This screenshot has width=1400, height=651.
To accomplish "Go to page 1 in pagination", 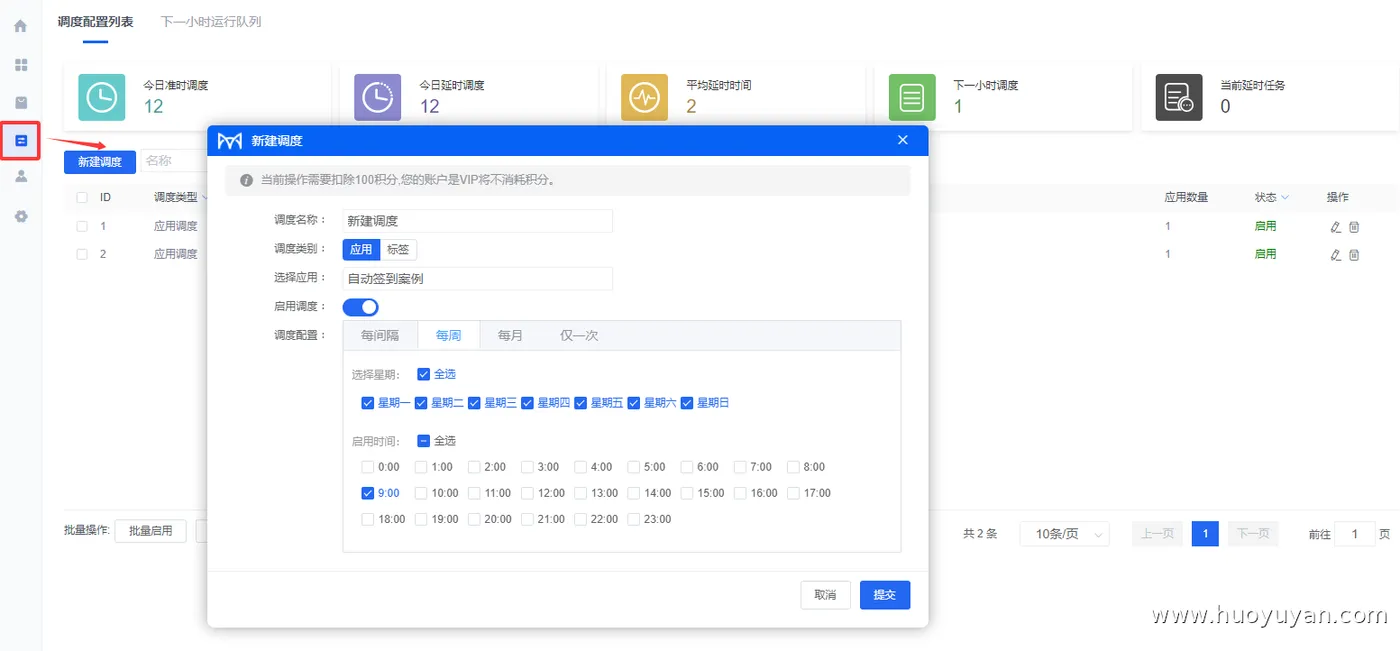I will tap(1205, 534).
